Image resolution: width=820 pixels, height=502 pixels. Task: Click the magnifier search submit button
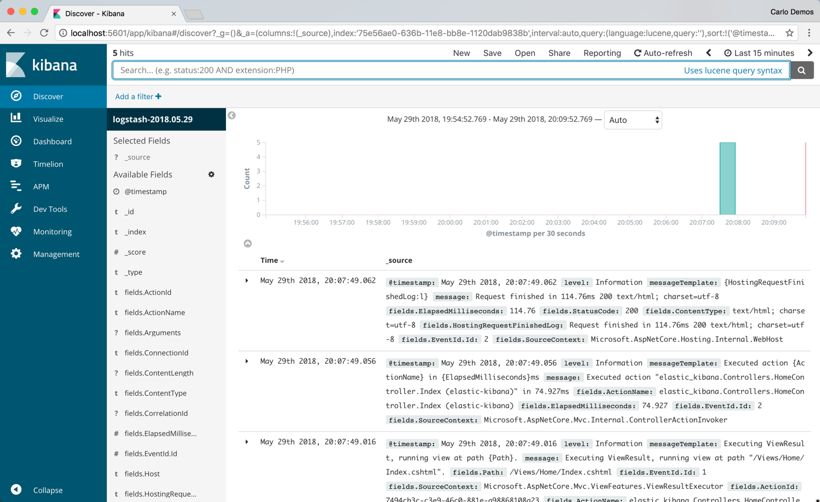coord(801,70)
